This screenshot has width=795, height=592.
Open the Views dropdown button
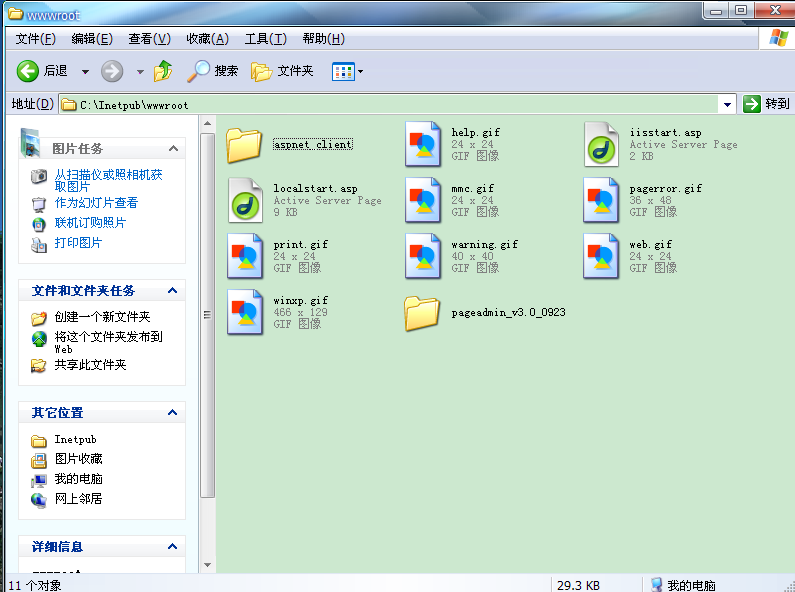coord(347,71)
